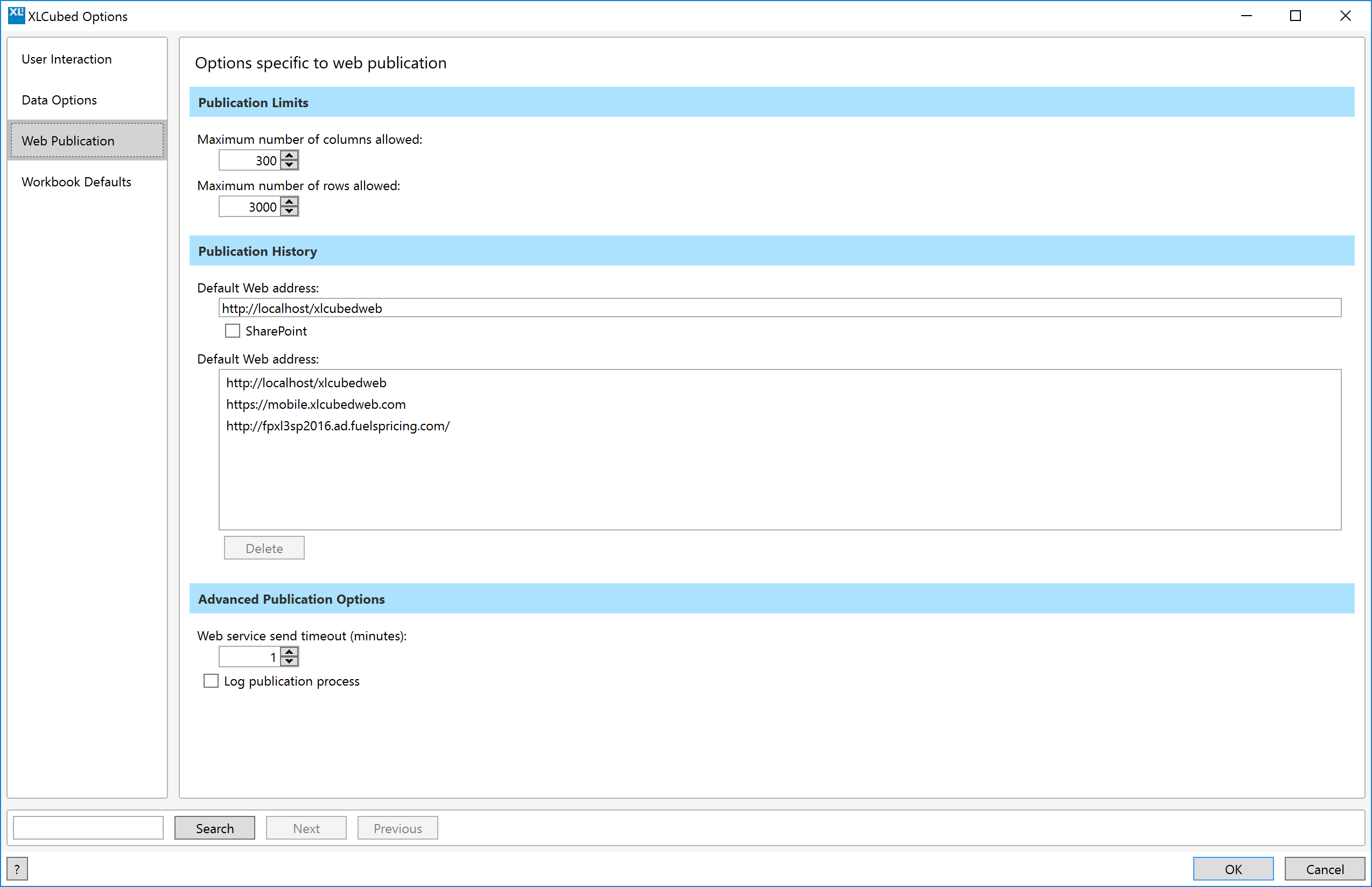Open the Workbook Defaults page
This screenshot has height=887, width=1372.
[x=87, y=181]
